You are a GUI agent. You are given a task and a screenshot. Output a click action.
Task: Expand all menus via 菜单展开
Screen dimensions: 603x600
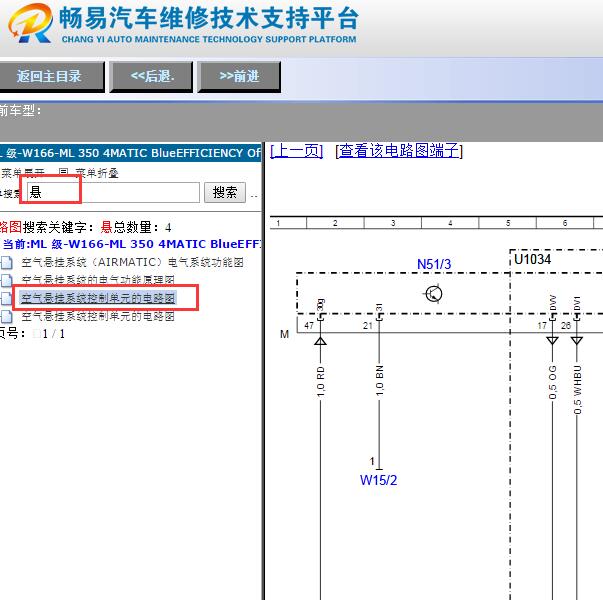pos(23,173)
